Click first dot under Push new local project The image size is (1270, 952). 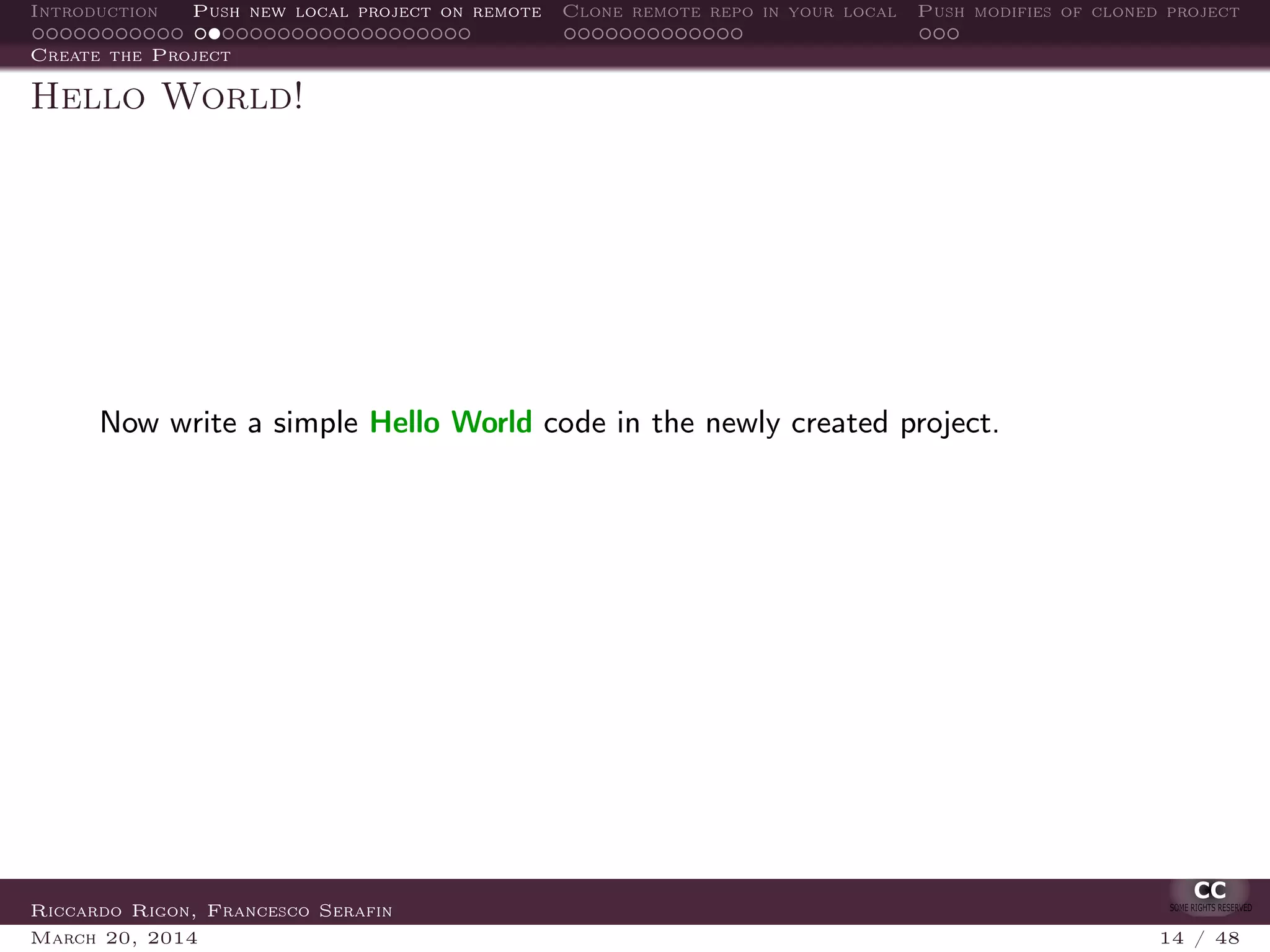click(200, 34)
